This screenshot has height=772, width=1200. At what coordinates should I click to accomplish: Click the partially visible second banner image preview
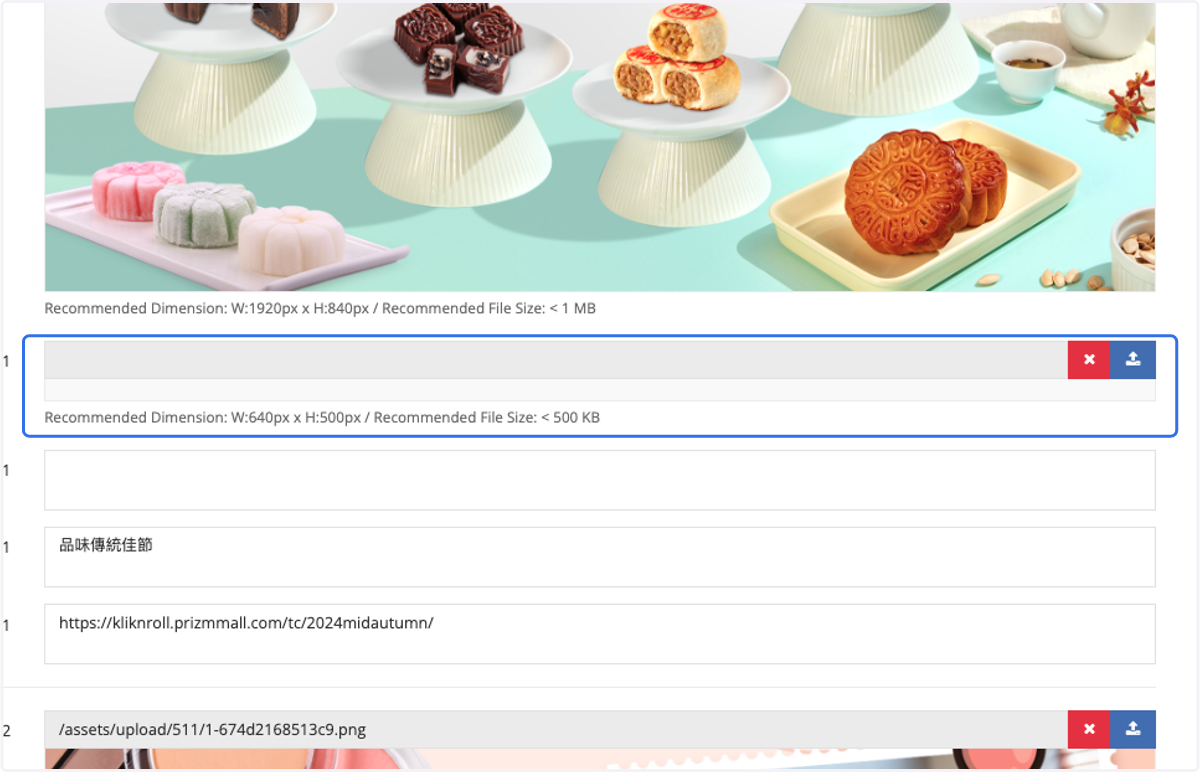600,760
